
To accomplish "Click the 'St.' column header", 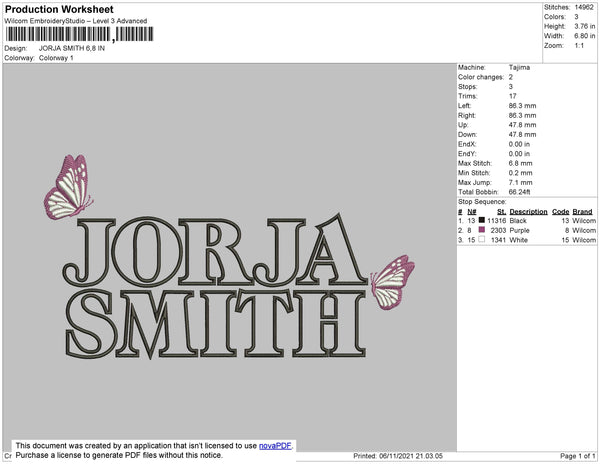I will pyautogui.click(x=501, y=212).
